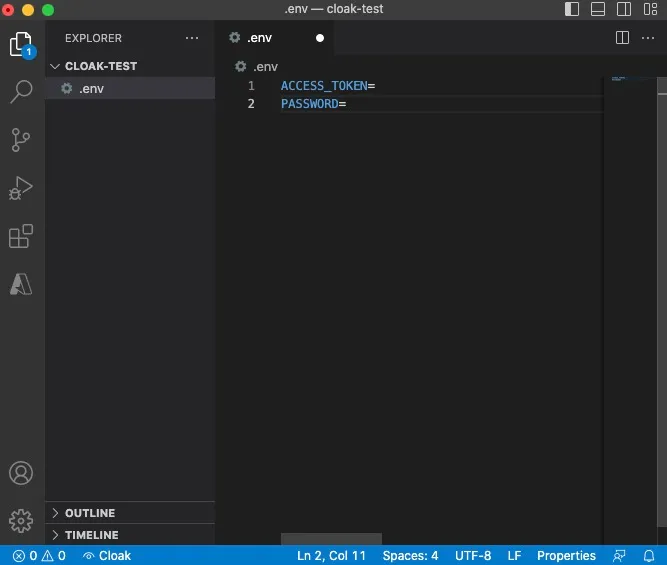Screen dimensions: 667x565
Task: Change end of line sequence LF
Action: (x=514, y=555)
